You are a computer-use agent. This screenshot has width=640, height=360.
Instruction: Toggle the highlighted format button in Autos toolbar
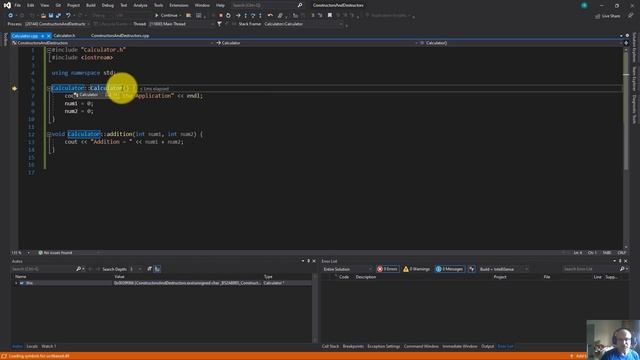click(158, 269)
